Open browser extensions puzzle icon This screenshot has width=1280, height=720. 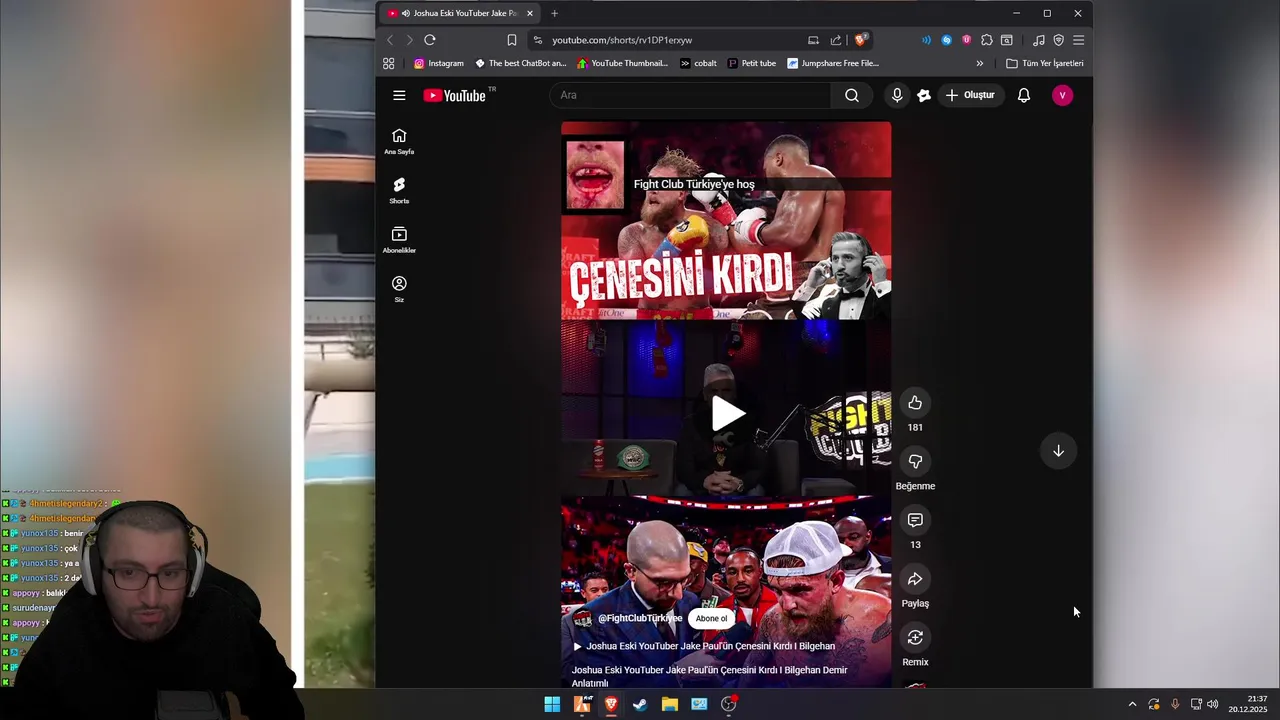click(x=987, y=40)
